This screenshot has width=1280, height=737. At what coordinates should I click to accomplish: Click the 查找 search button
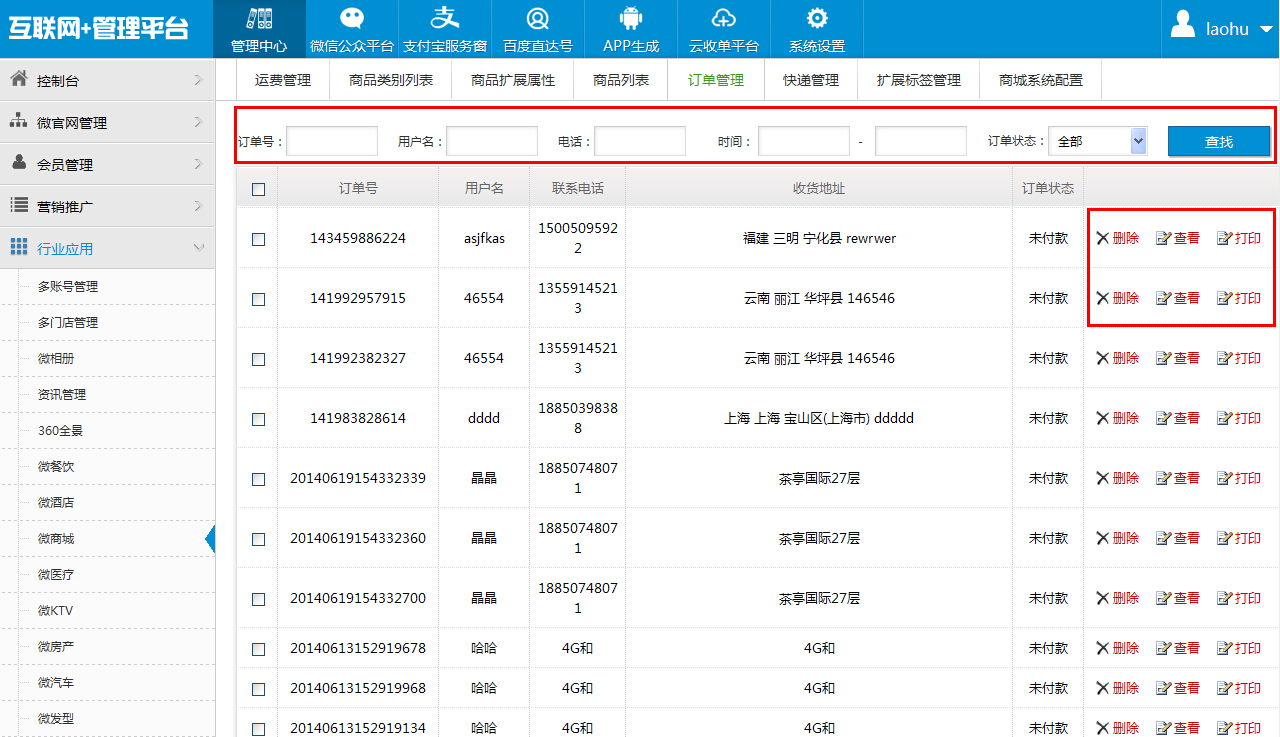pos(1219,141)
